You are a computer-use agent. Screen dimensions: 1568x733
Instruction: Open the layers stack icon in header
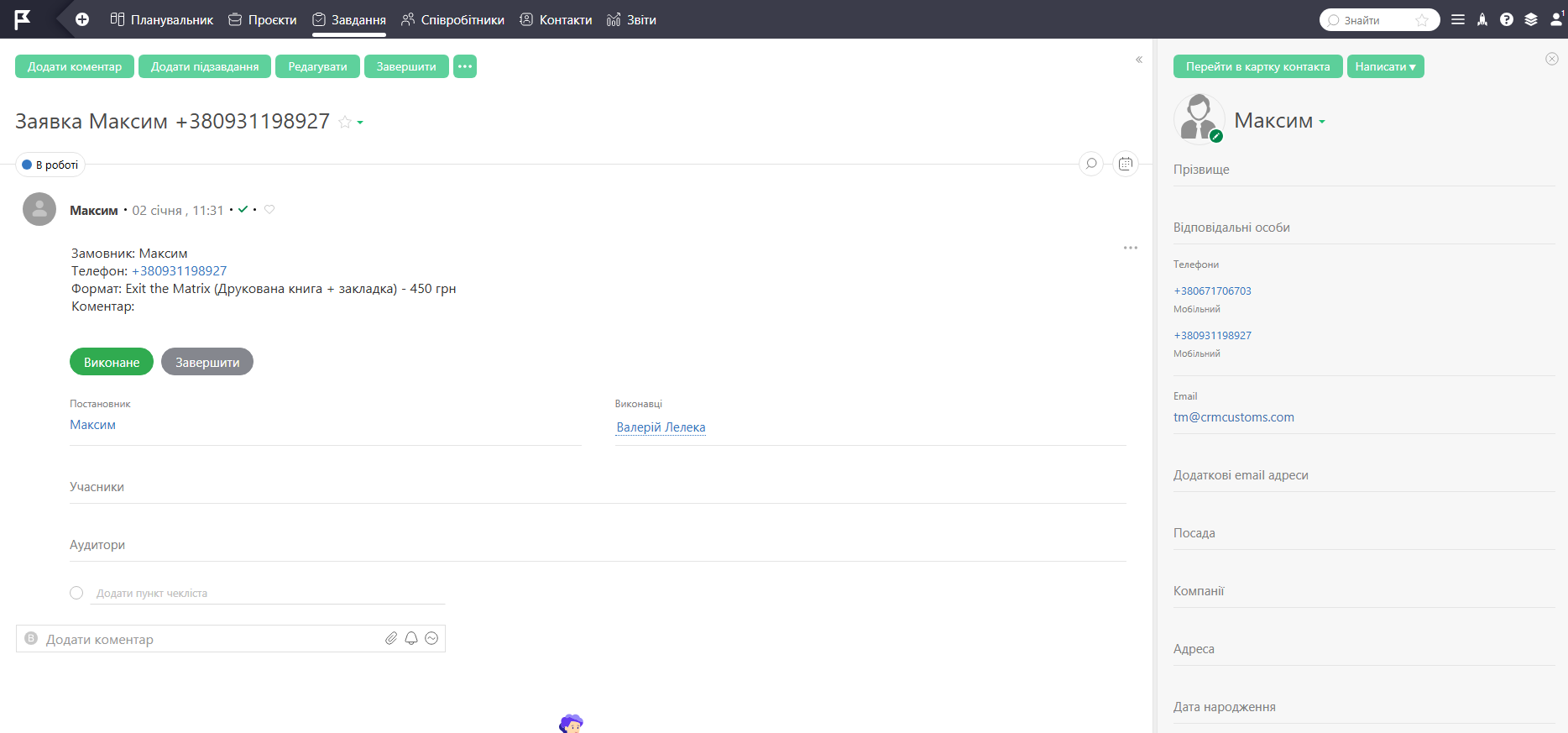click(1531, 19)
